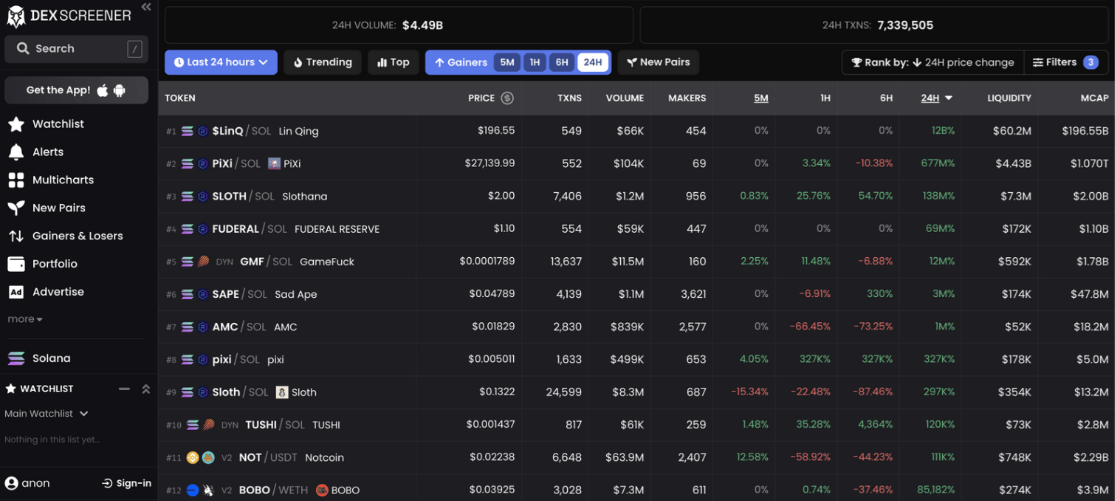Sort by 5M column header

(761, 98)
